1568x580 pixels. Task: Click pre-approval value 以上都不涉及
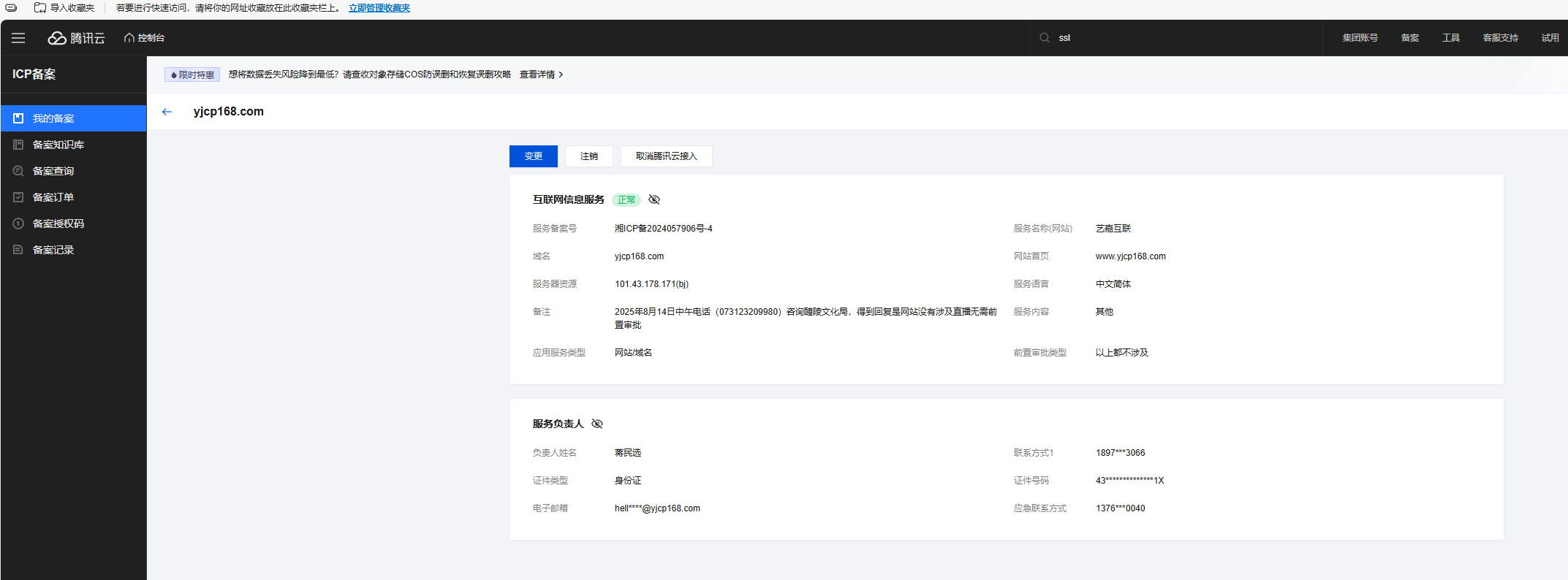1122,353
